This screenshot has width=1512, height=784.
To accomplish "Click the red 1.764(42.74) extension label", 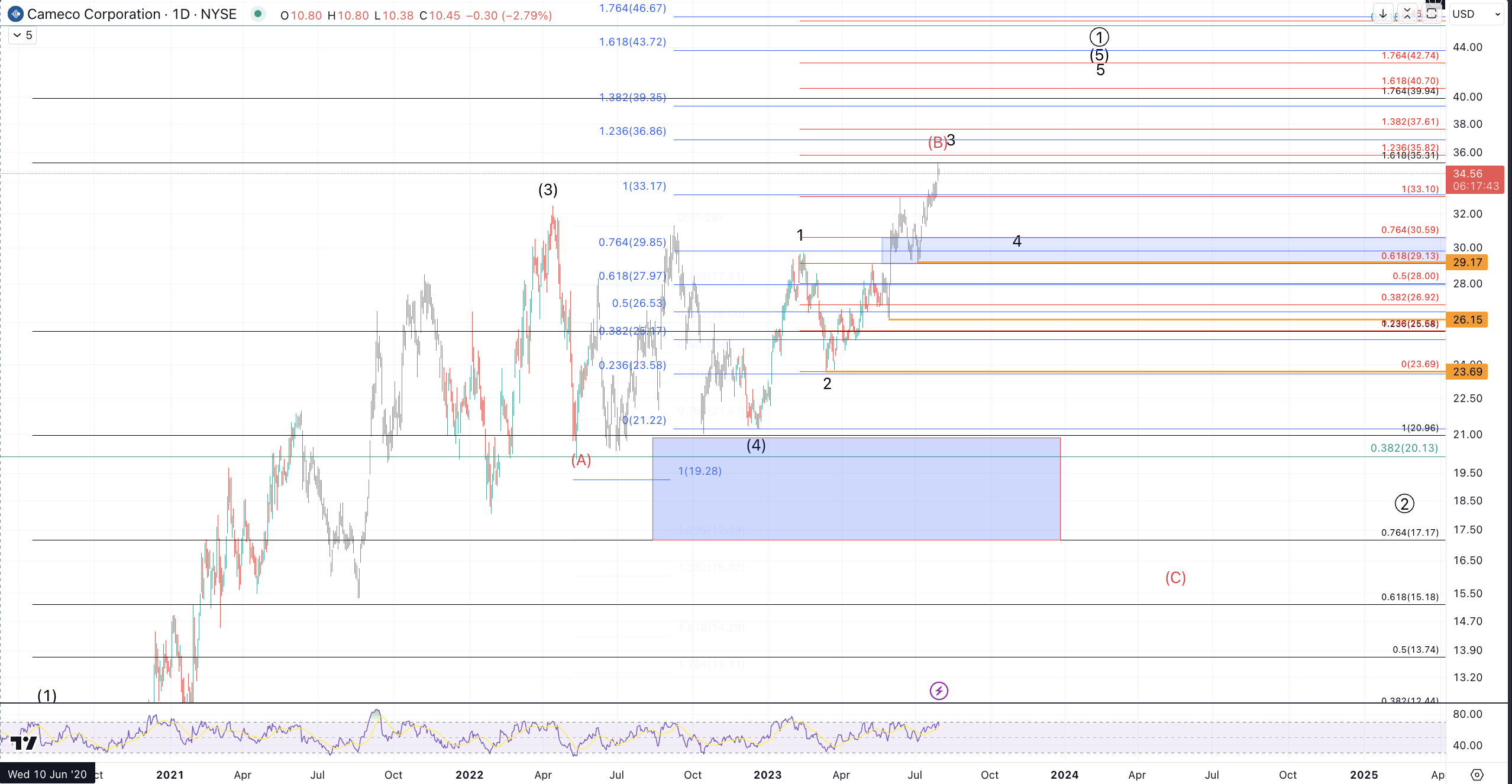I will [1410, 56].
